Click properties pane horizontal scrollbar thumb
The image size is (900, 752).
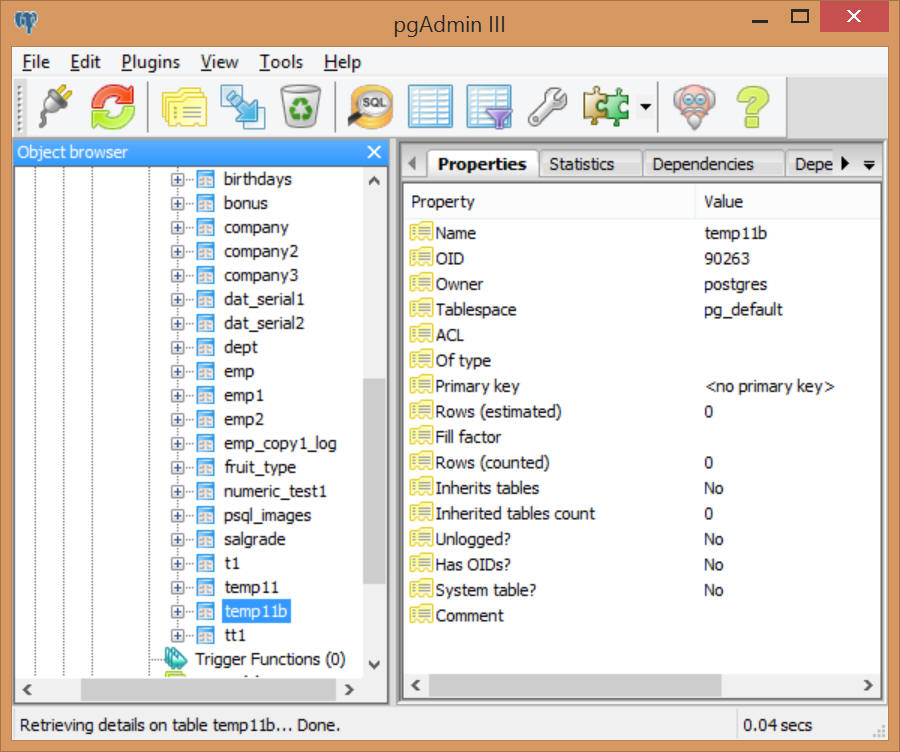tap(575, 685)
